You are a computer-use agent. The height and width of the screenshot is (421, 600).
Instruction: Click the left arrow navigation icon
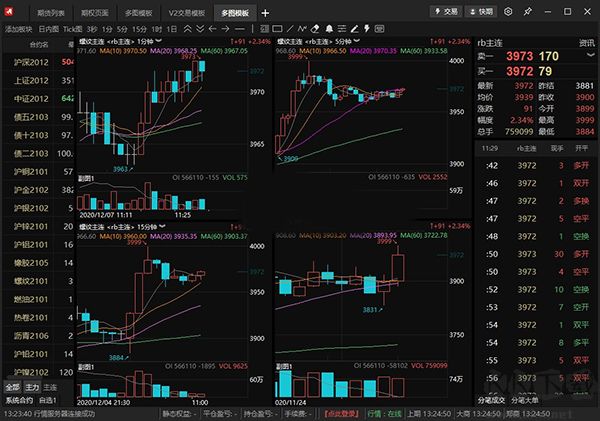click(x=213, y=29)
